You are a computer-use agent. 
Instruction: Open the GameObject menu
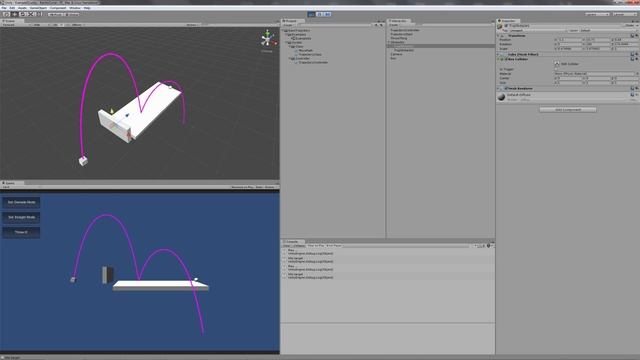point(38,8)
